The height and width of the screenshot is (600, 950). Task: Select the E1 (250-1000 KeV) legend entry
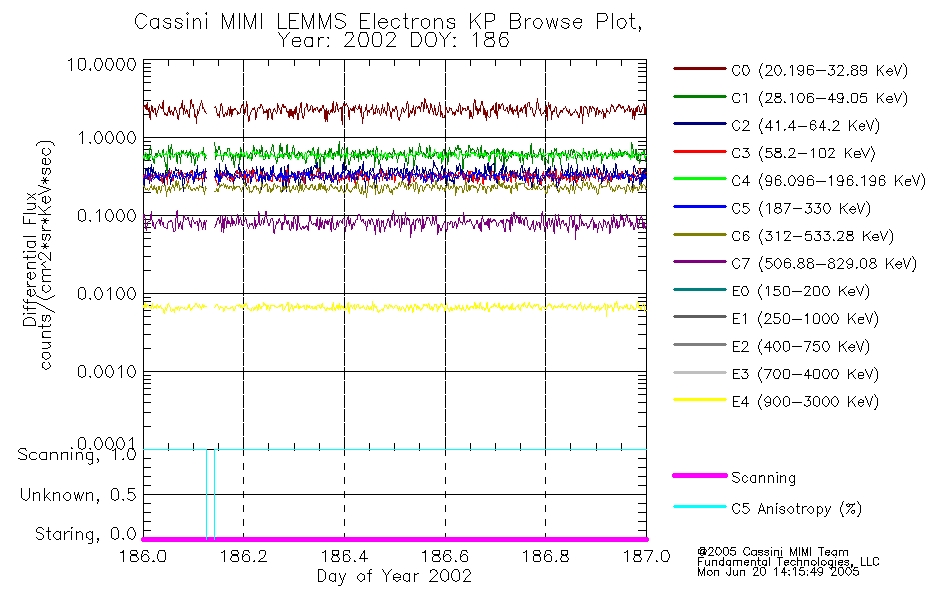tap(776, 318)
